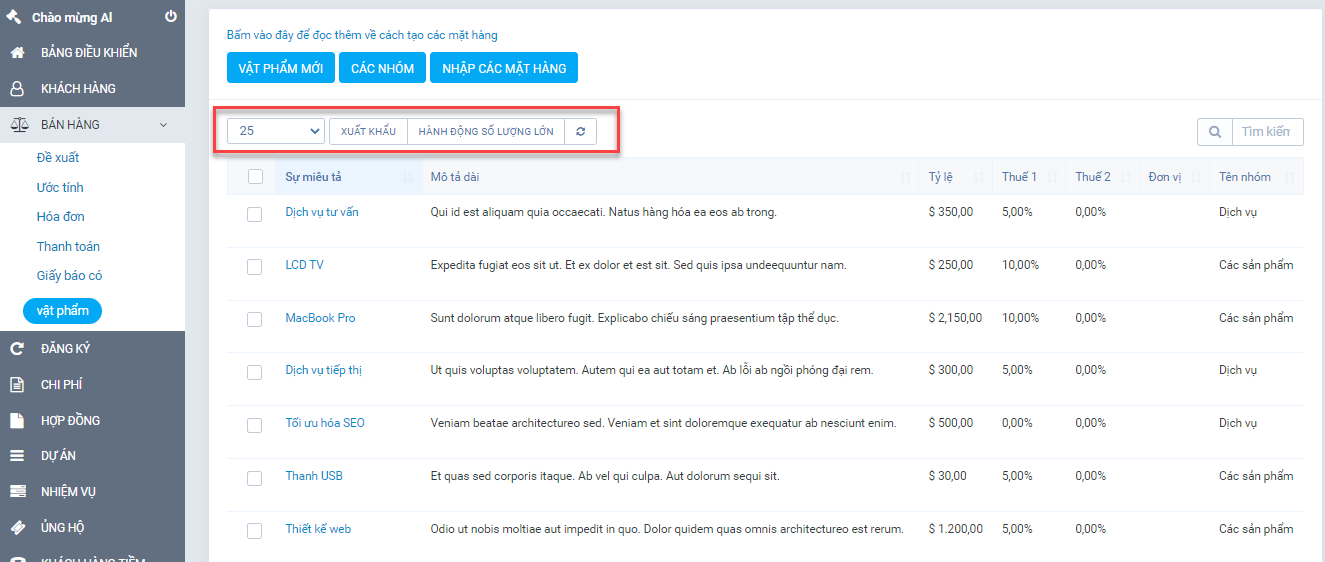Click the search magnifier icon

coord(1214,132)
